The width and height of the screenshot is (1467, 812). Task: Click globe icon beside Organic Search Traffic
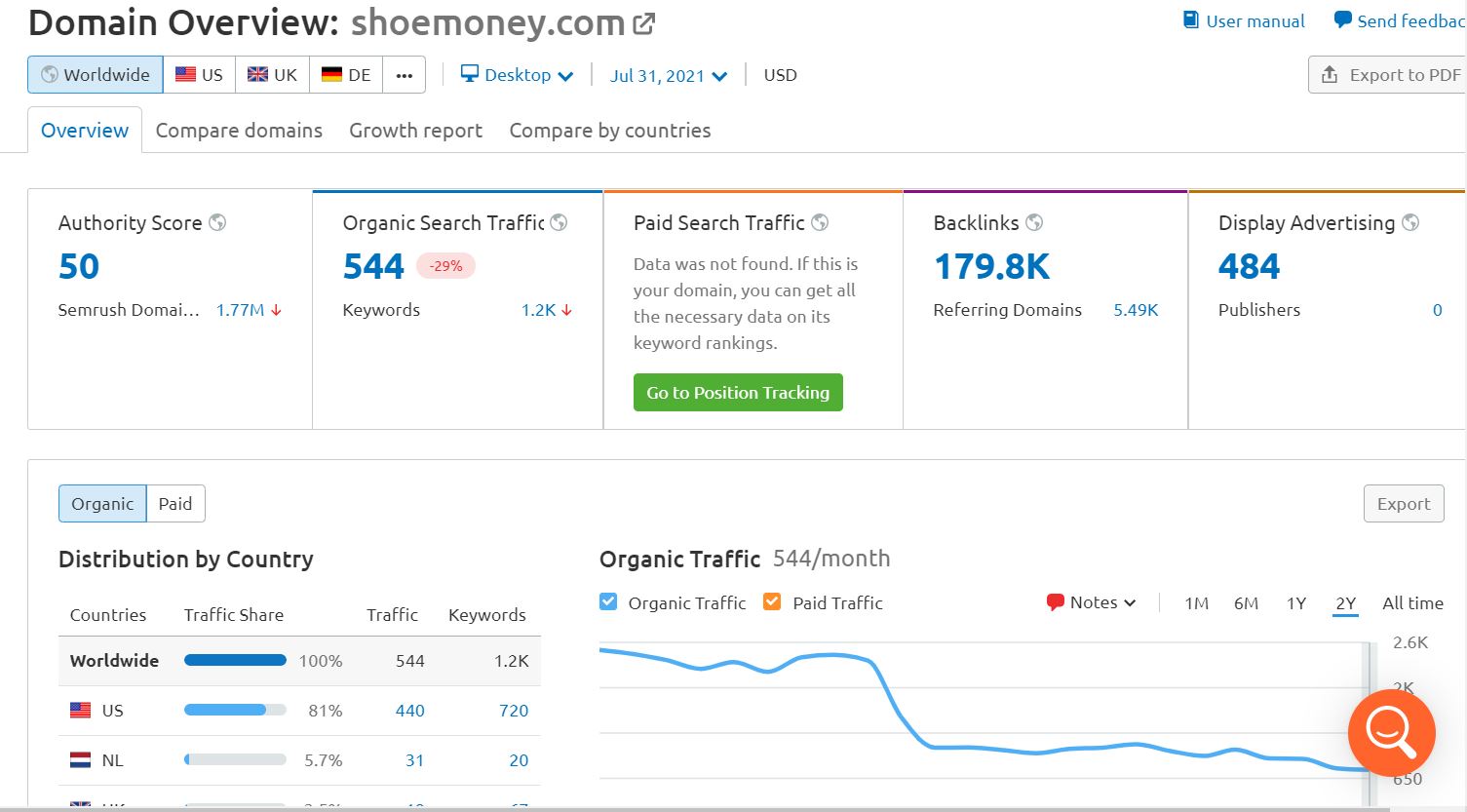pos(559,222)
